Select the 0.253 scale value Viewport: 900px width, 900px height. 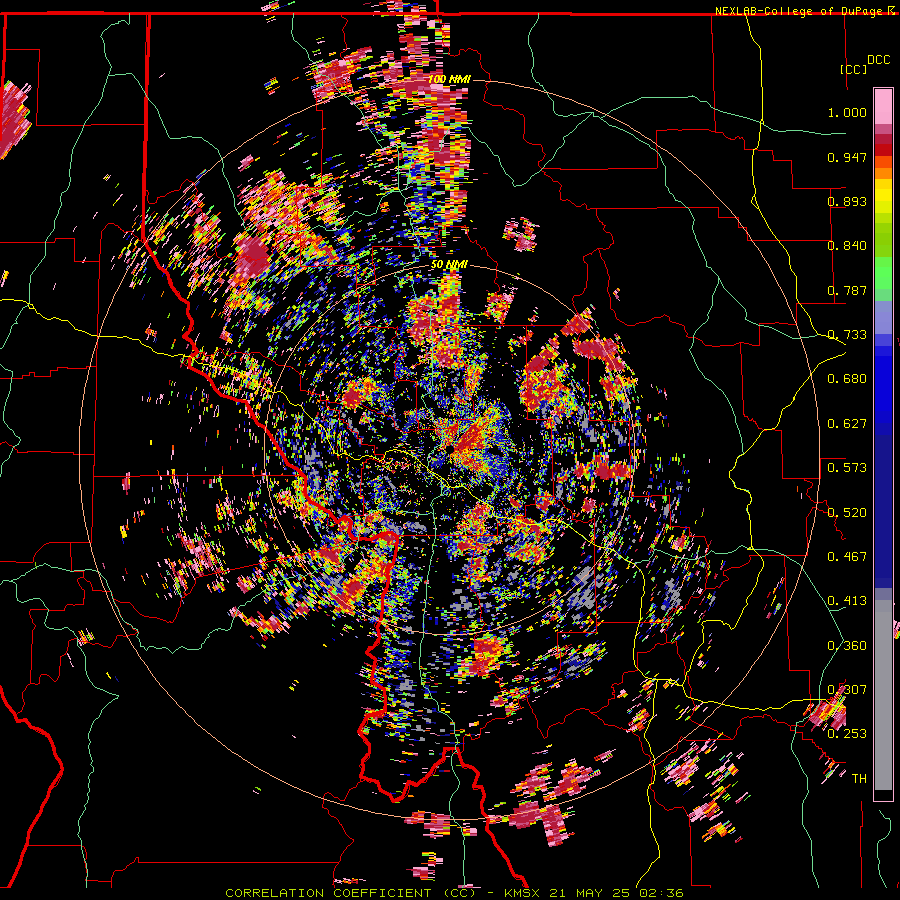pos(847,734)
